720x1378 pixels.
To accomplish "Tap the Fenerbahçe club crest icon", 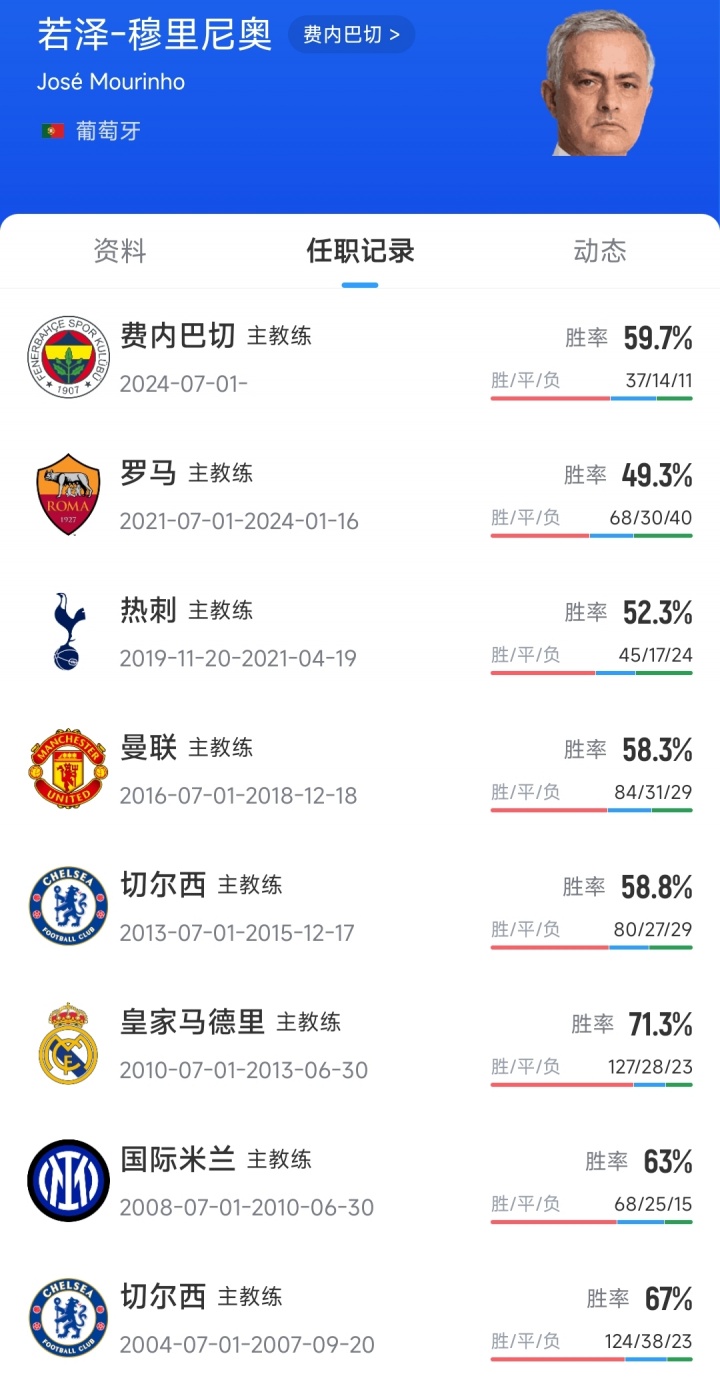I will click(x=68, y=357).
